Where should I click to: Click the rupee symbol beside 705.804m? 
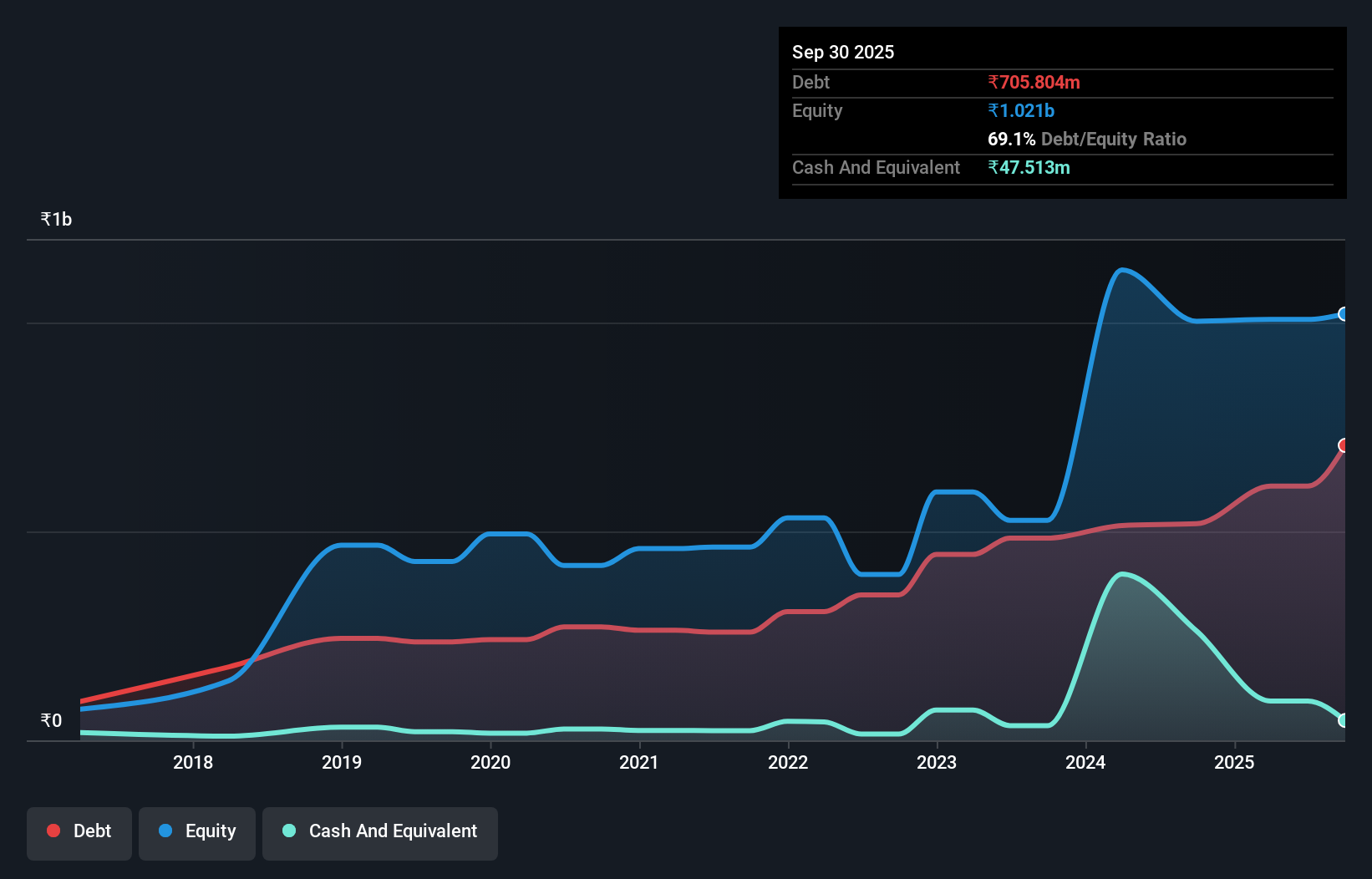[993, 82]
